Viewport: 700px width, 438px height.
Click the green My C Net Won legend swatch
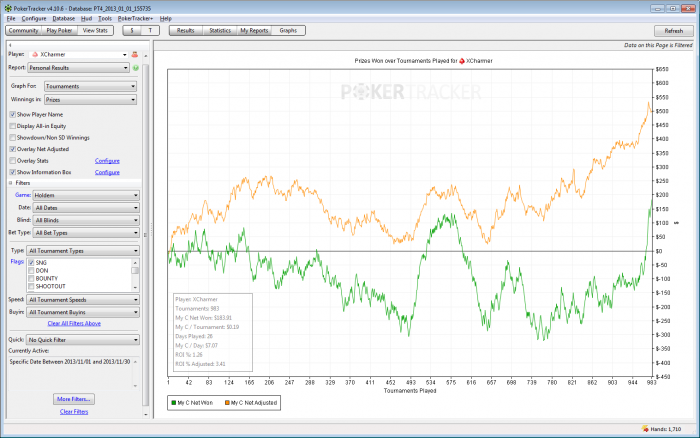point(172,402)
